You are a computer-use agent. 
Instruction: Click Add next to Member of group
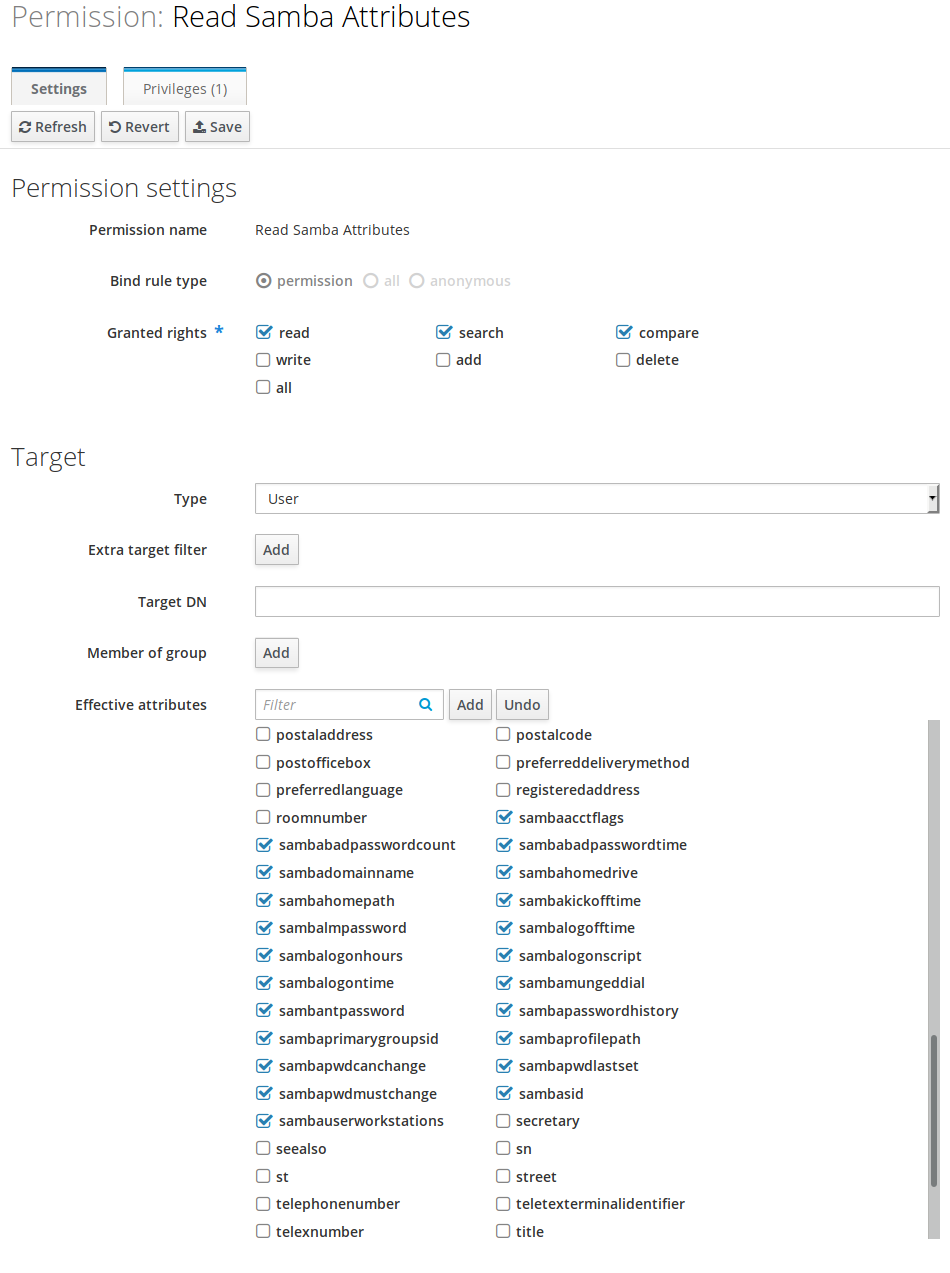[x=276, y=652]
